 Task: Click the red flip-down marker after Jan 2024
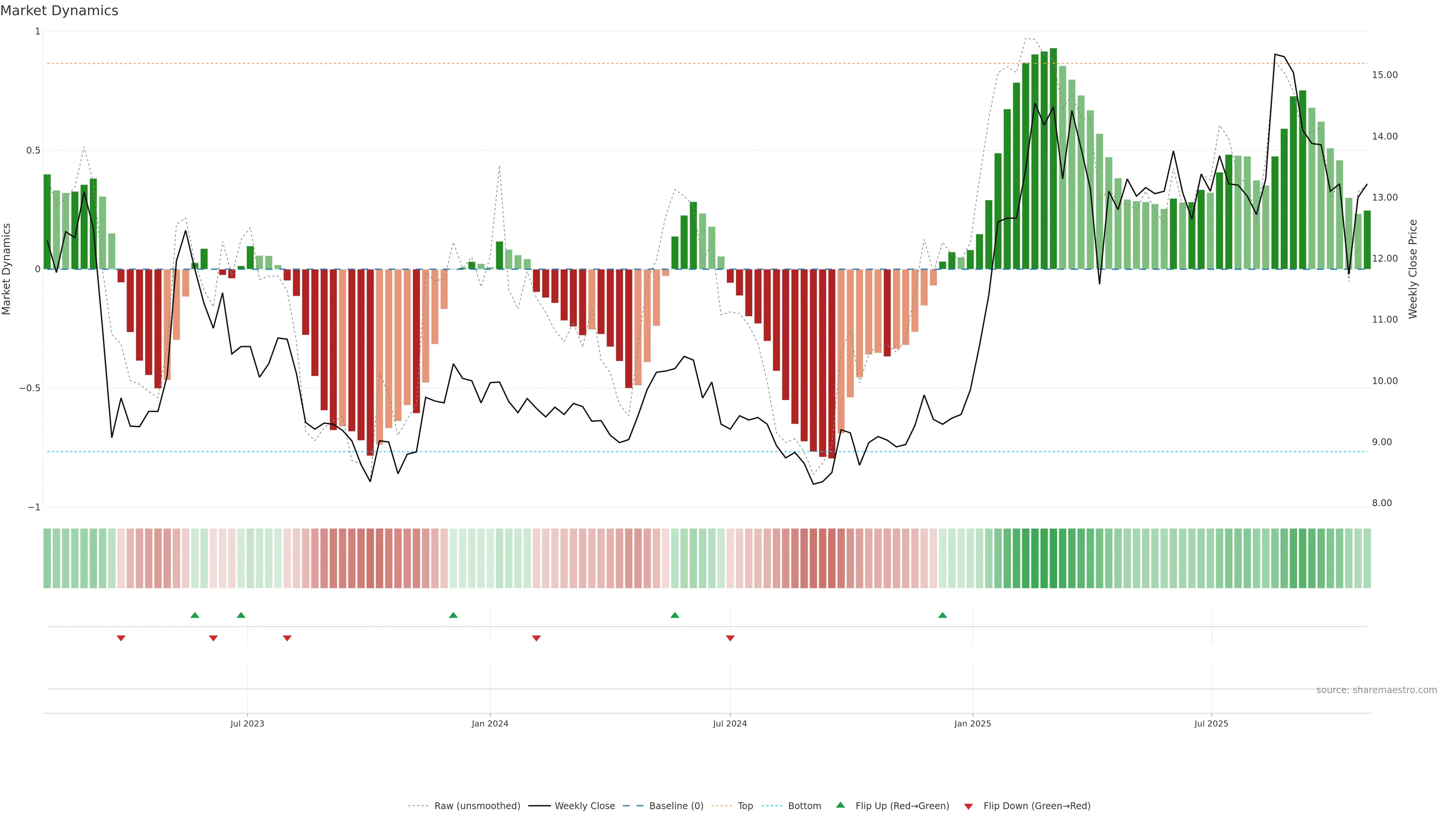click(x=537, y=638)
